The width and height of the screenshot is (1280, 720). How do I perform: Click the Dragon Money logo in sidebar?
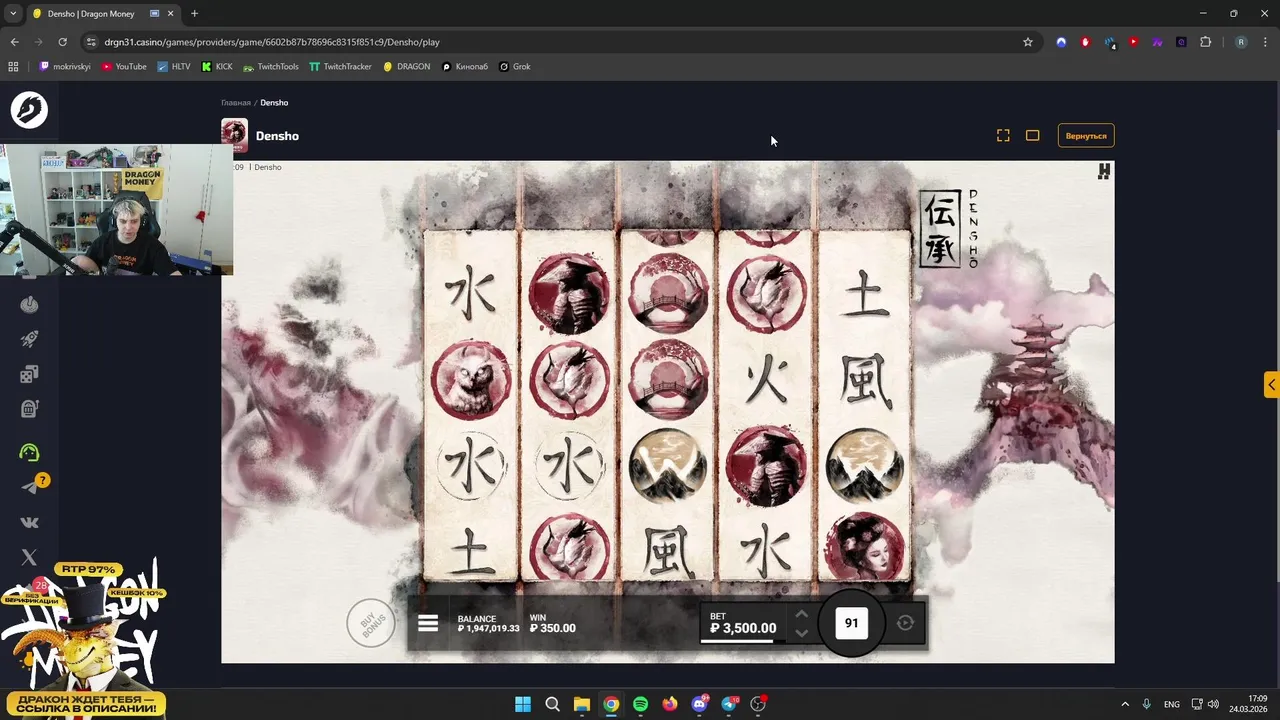[x=29, y=110]
